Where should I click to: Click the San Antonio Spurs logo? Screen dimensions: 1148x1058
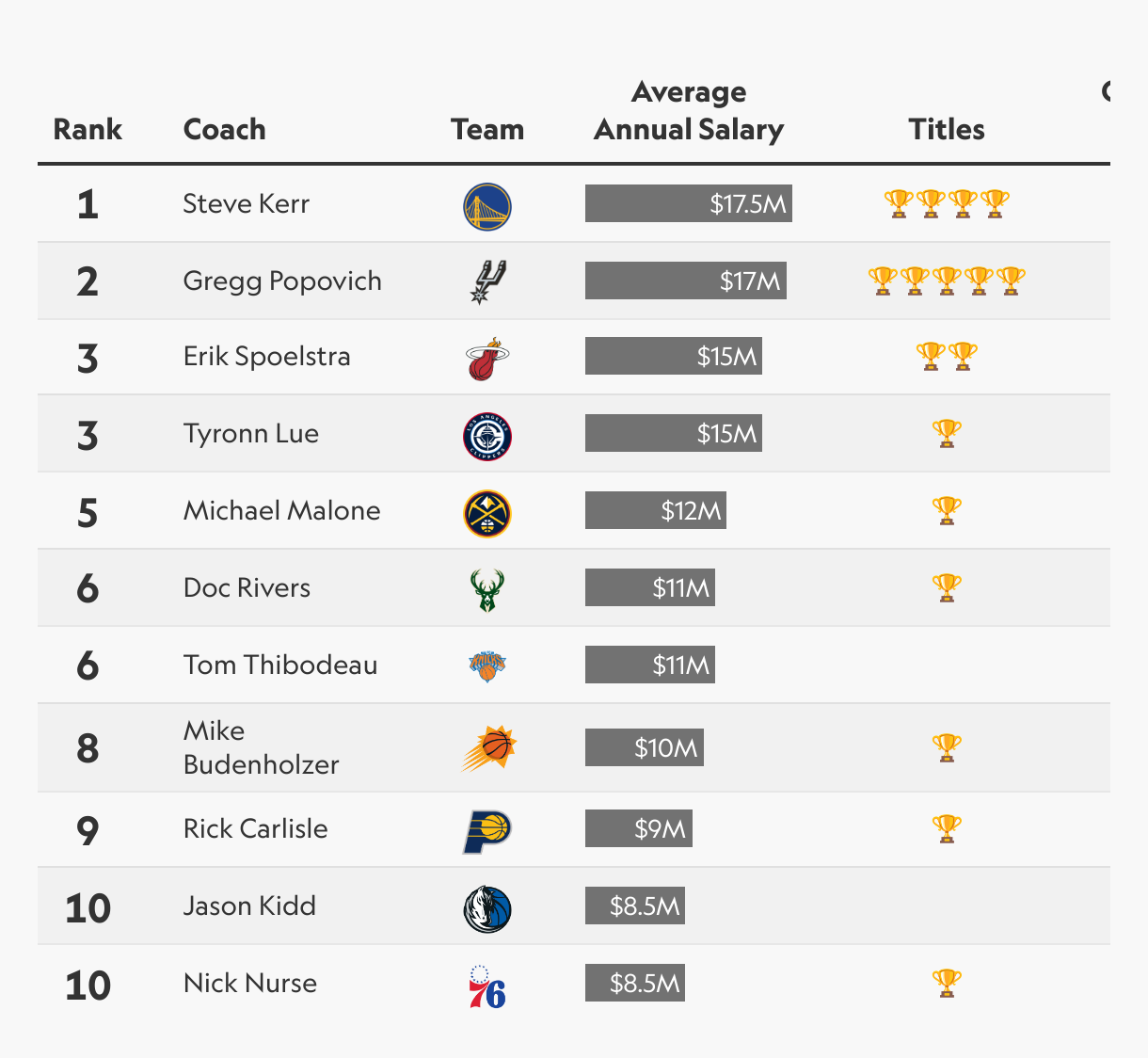point(487,281)
